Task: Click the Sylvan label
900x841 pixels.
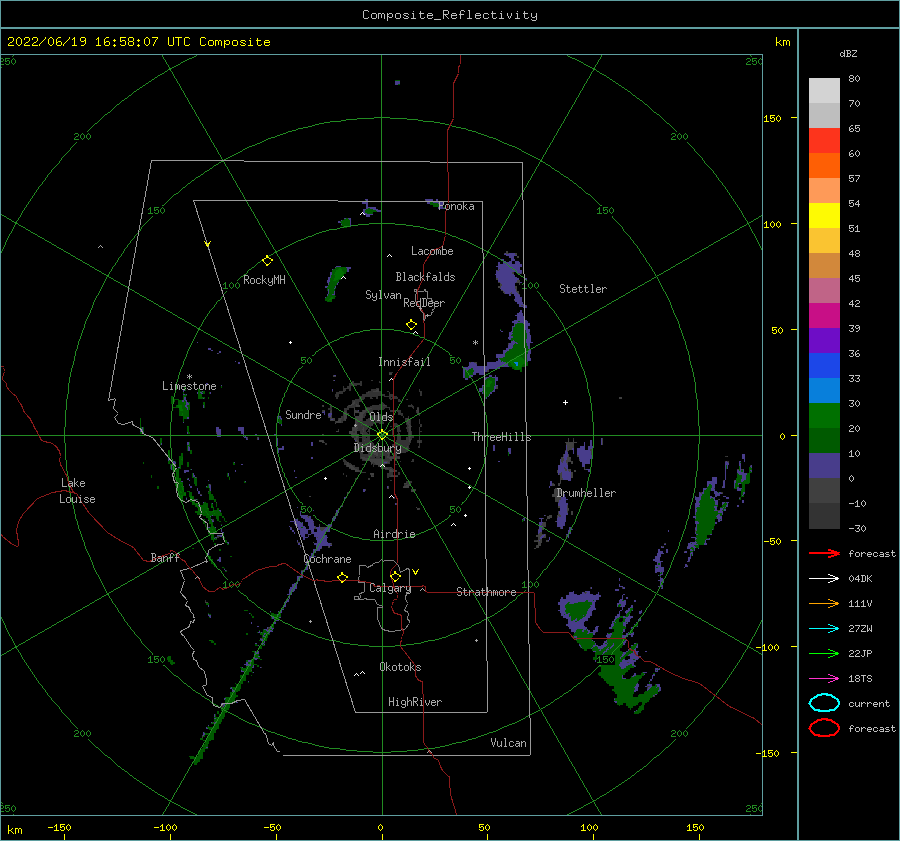Action: (383, 295)
